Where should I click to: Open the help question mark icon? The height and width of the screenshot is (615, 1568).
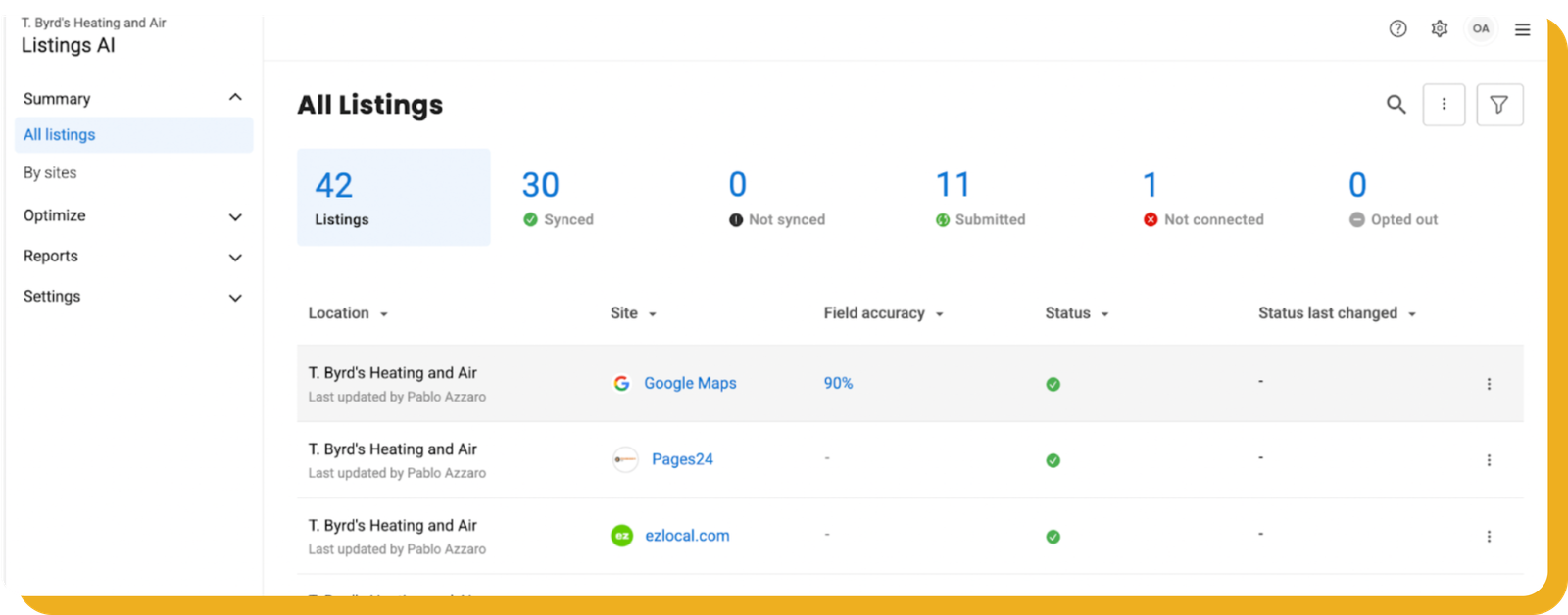[1397, 29]
